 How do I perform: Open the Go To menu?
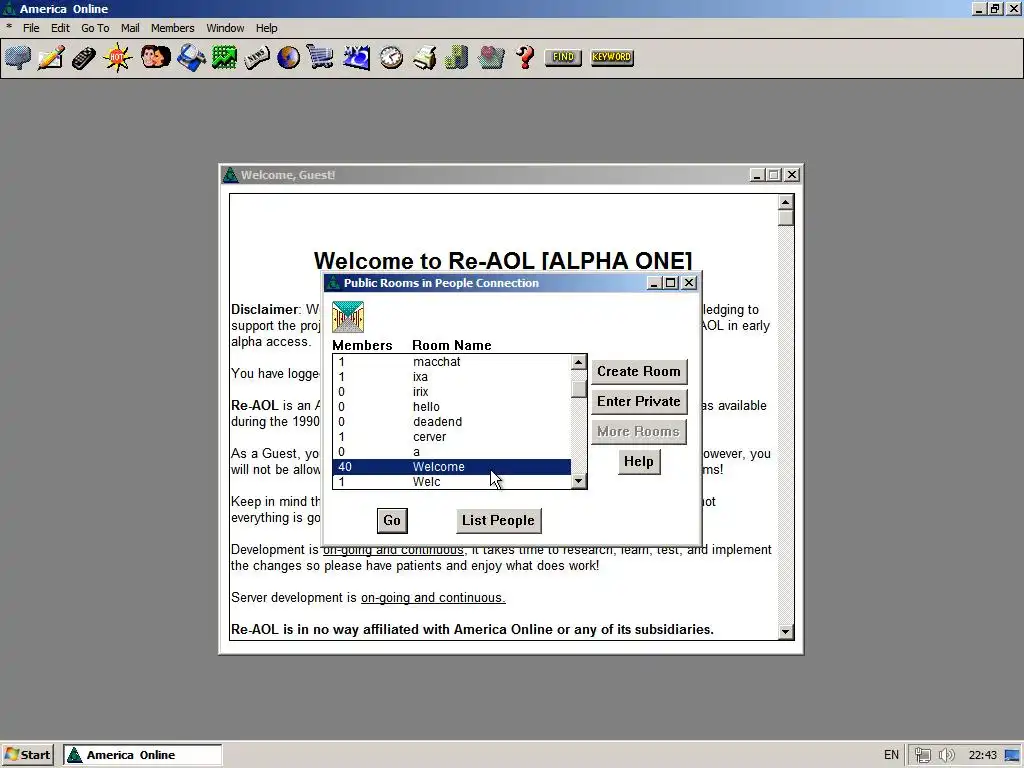(95, 28)
